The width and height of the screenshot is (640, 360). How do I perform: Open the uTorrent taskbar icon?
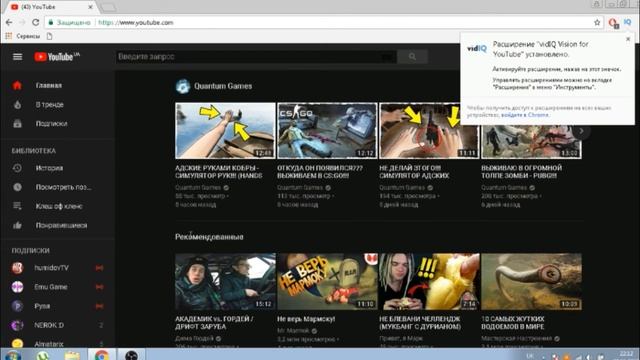[x=42, y=356]
